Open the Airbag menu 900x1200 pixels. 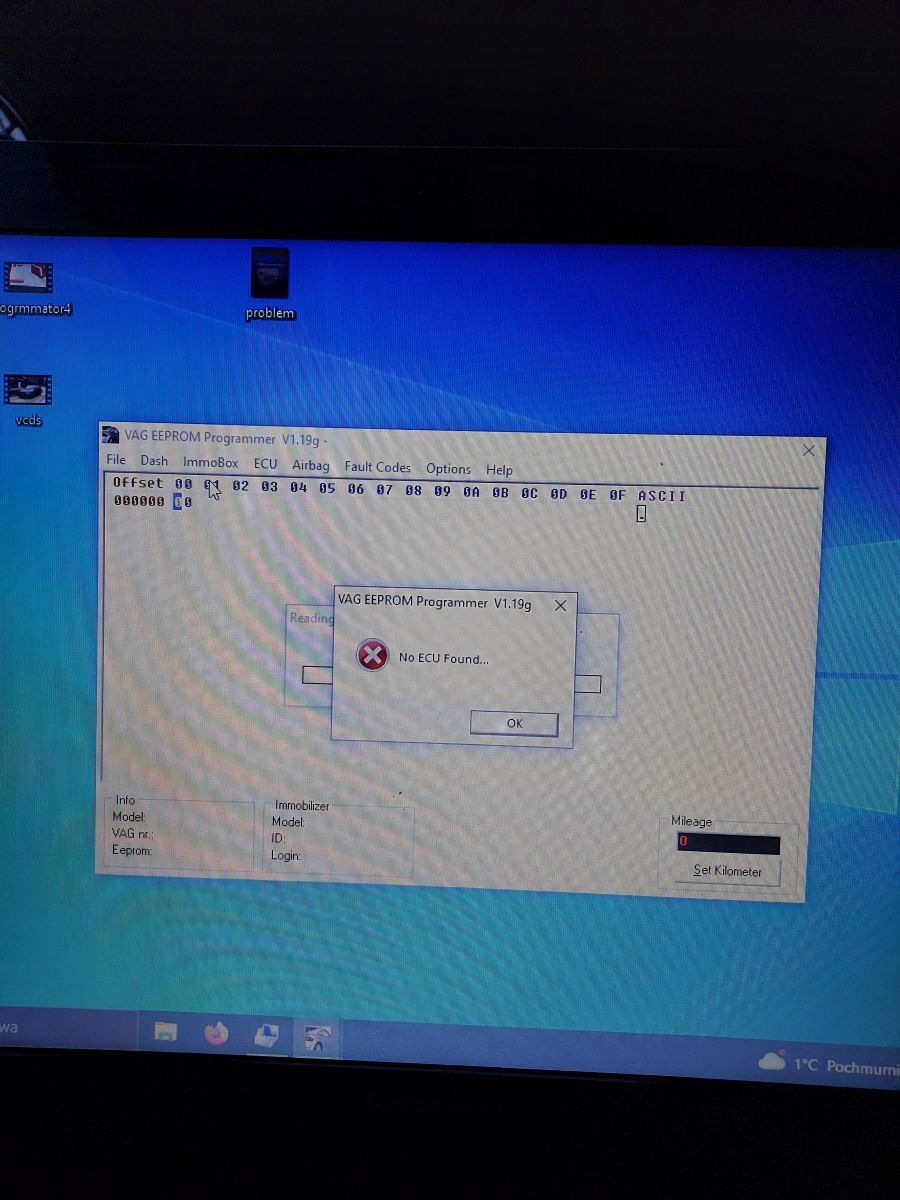click(311, 465)
